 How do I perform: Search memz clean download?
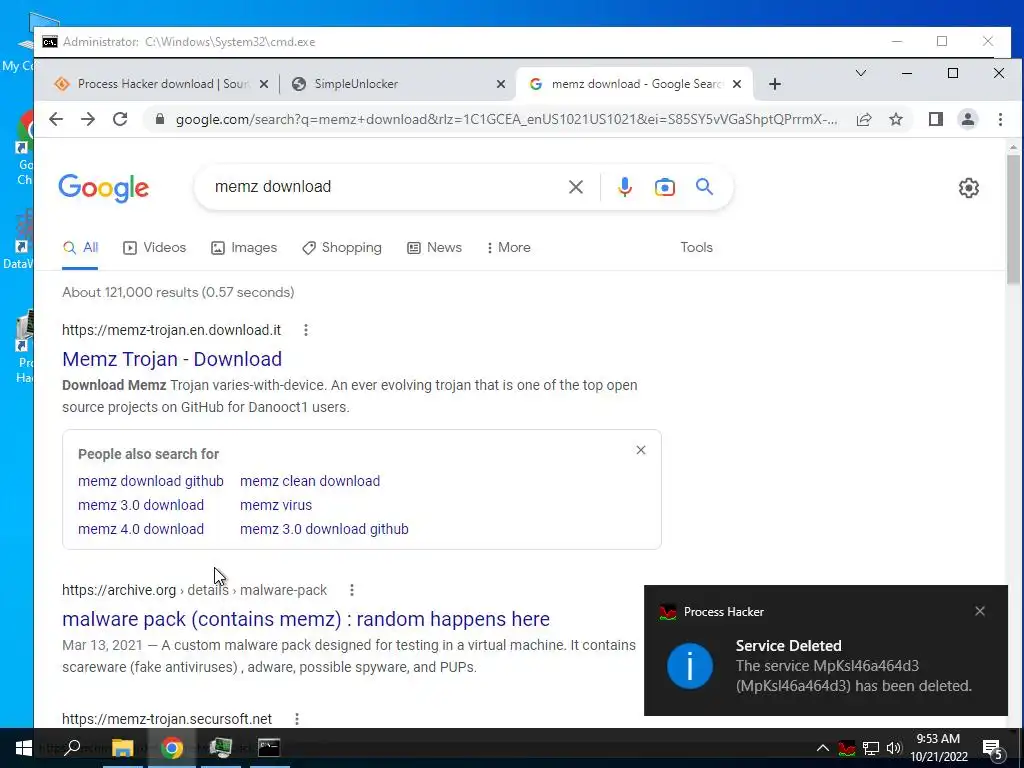(310, 481)
